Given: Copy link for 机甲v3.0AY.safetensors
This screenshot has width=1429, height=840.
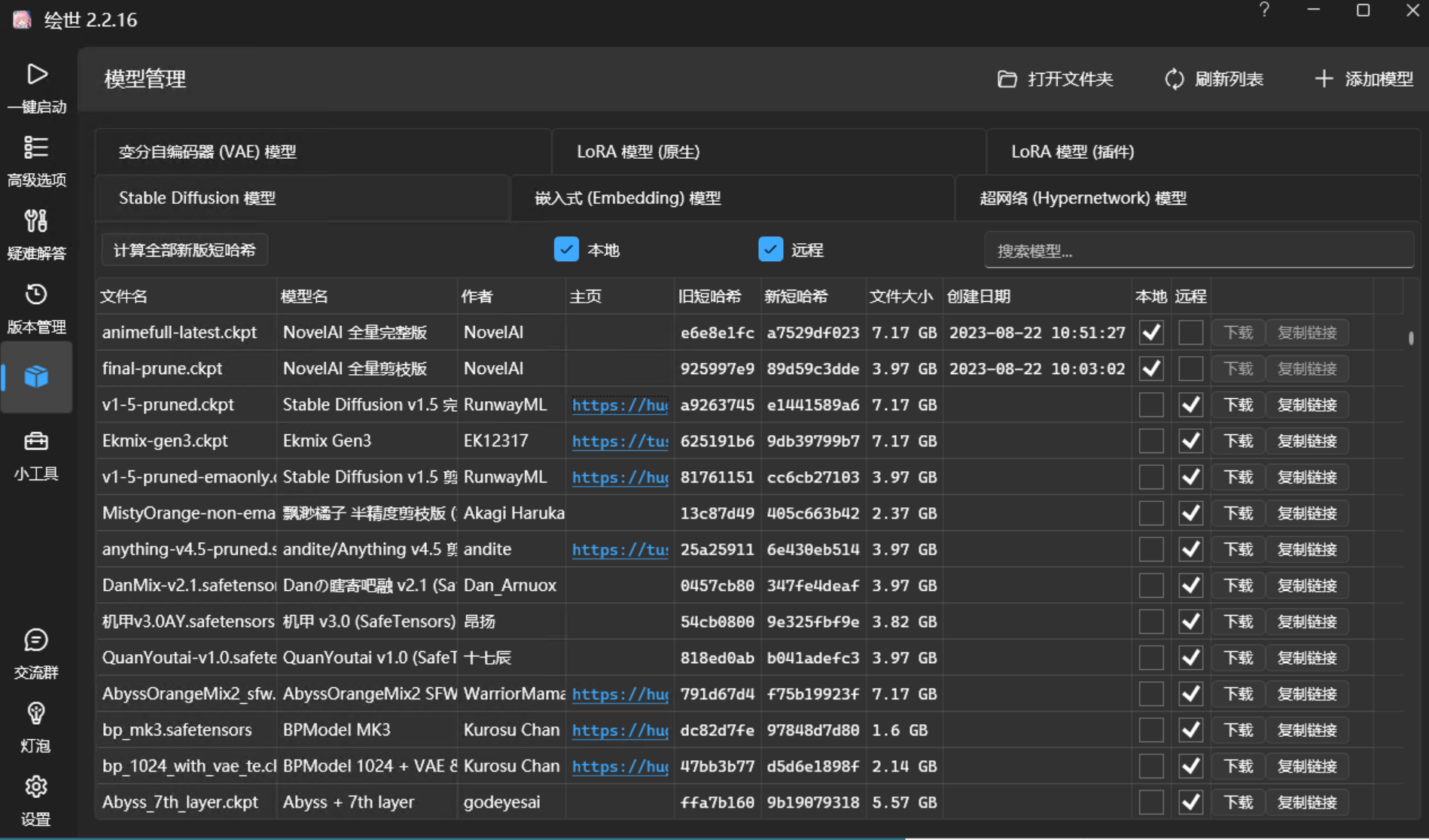Looking at the screenshot, I should coord(1307,622).
